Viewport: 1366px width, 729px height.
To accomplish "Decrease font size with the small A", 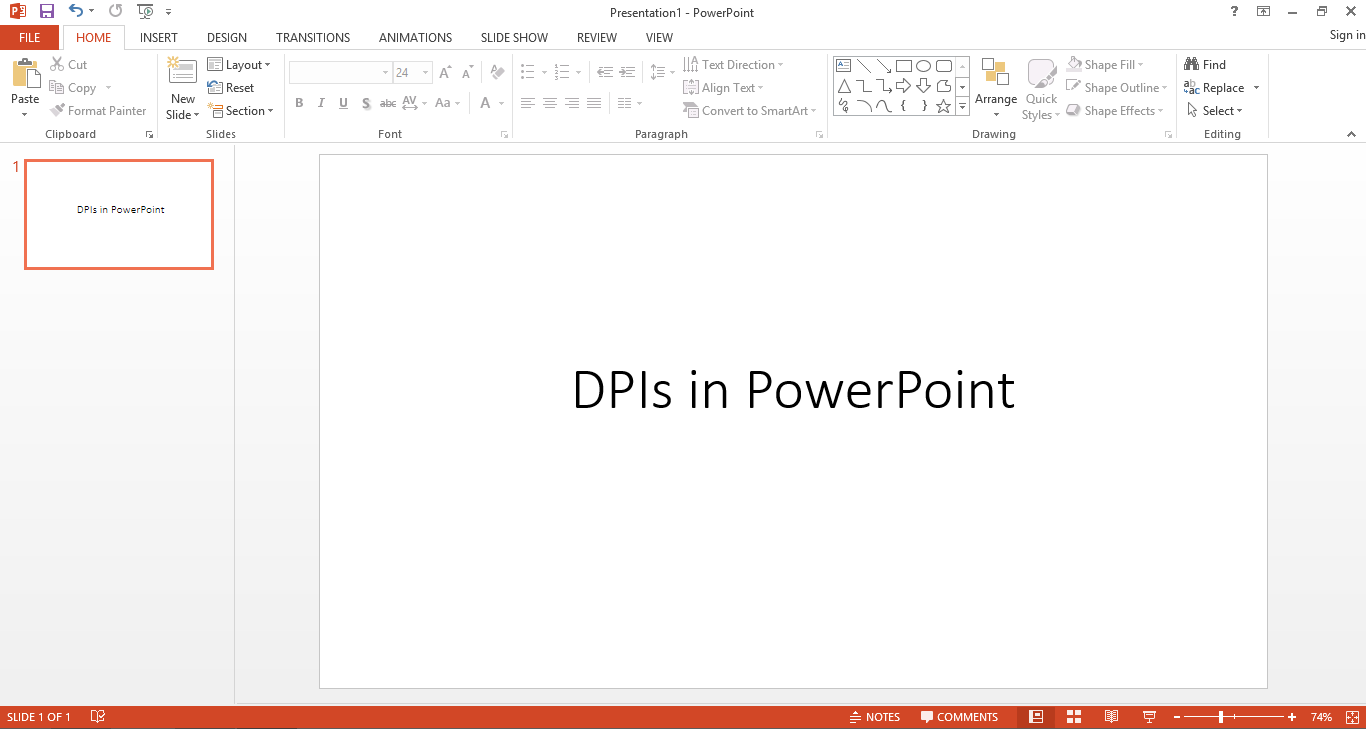I will [467, 73].
